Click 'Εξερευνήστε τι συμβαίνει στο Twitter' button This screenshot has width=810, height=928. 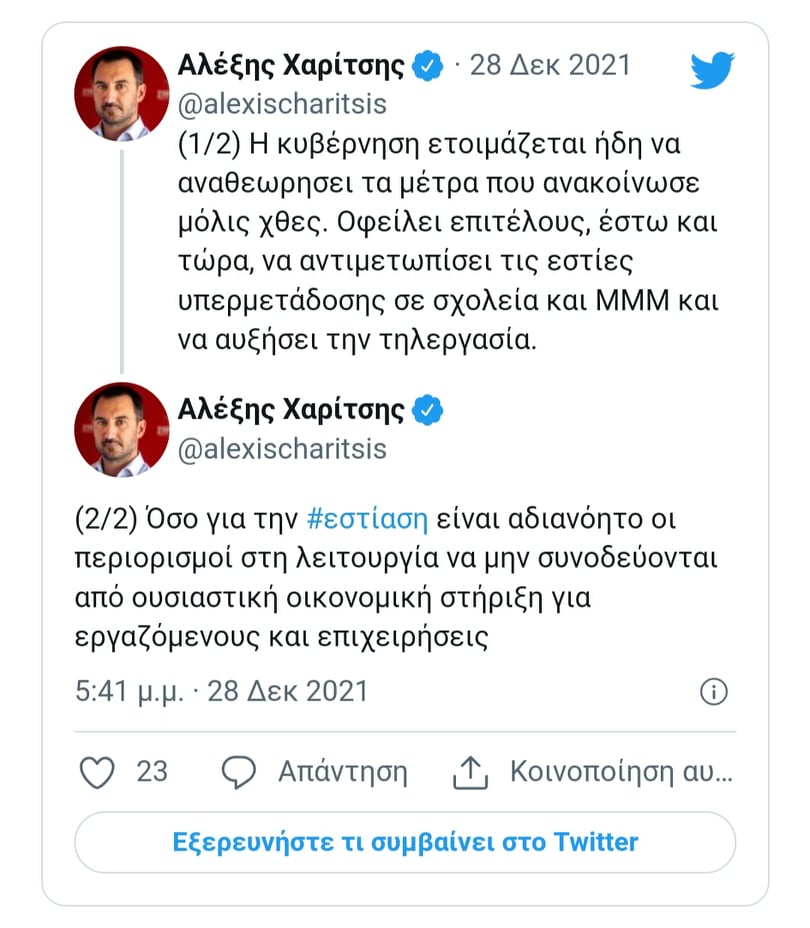point(405,841)
